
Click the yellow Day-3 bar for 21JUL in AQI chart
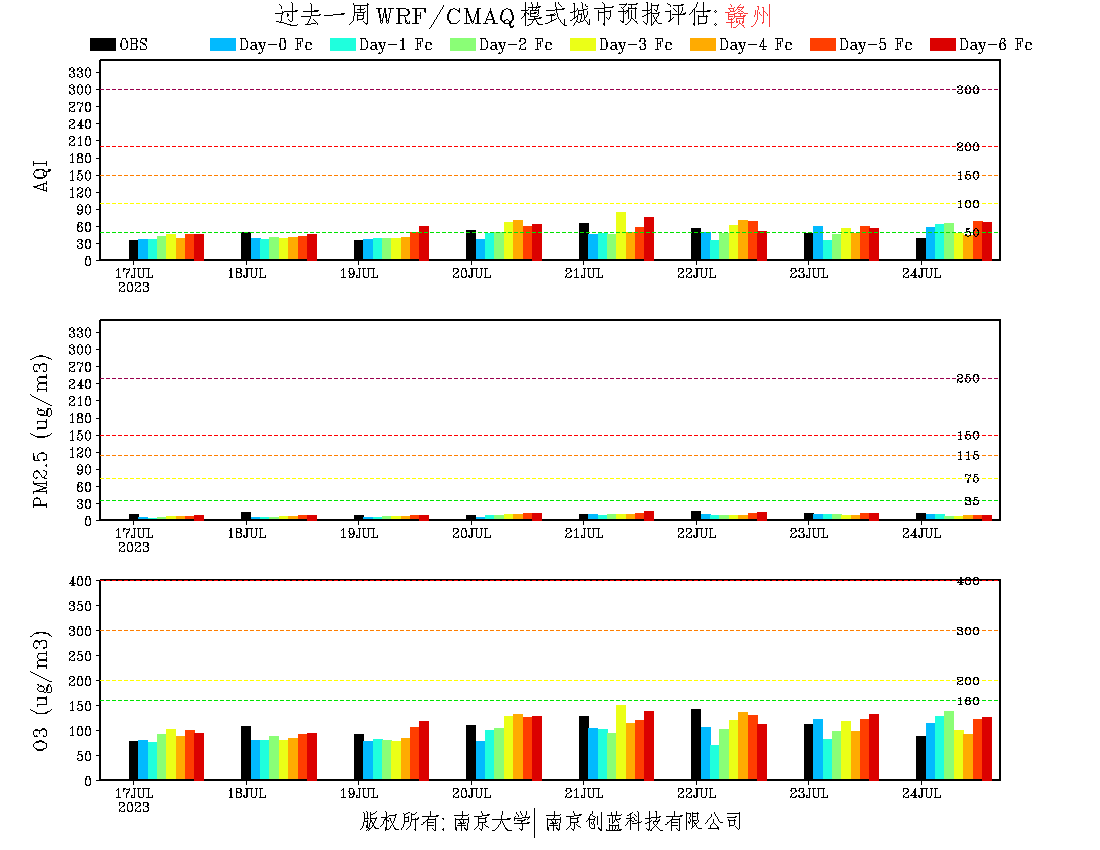click(x=621, y=236)
